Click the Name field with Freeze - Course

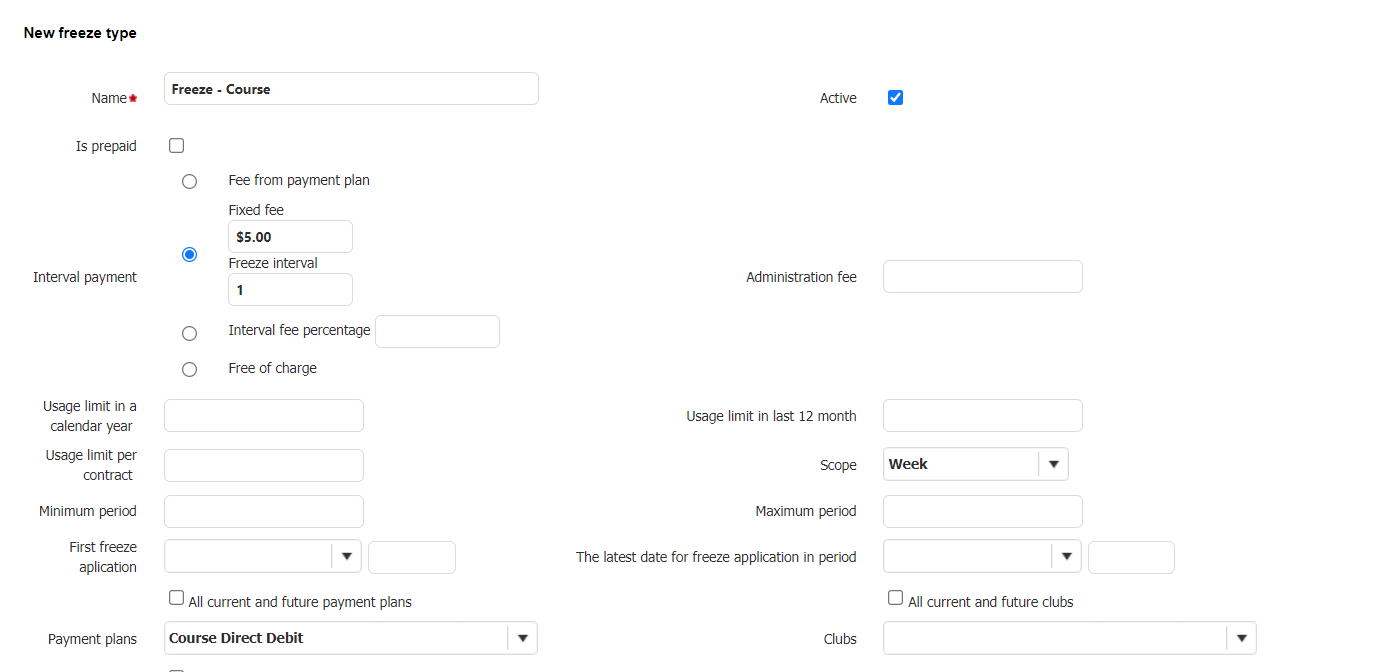tap(351, 89)
